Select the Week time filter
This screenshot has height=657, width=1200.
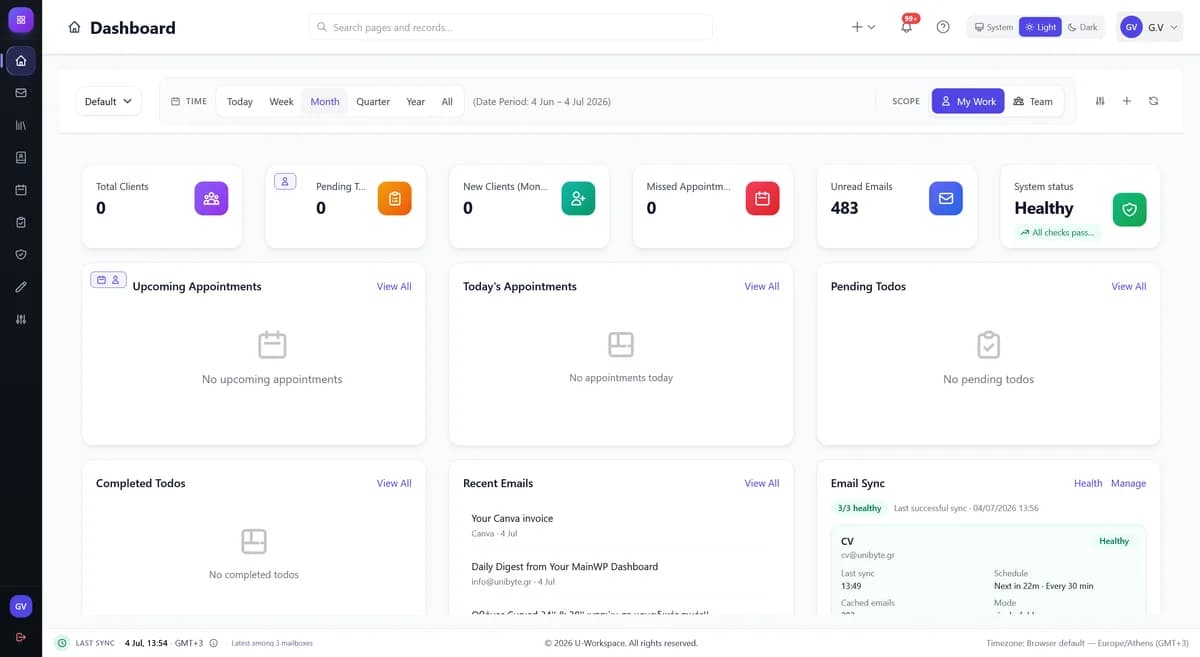pyautogui.click(x=282, y=101)
